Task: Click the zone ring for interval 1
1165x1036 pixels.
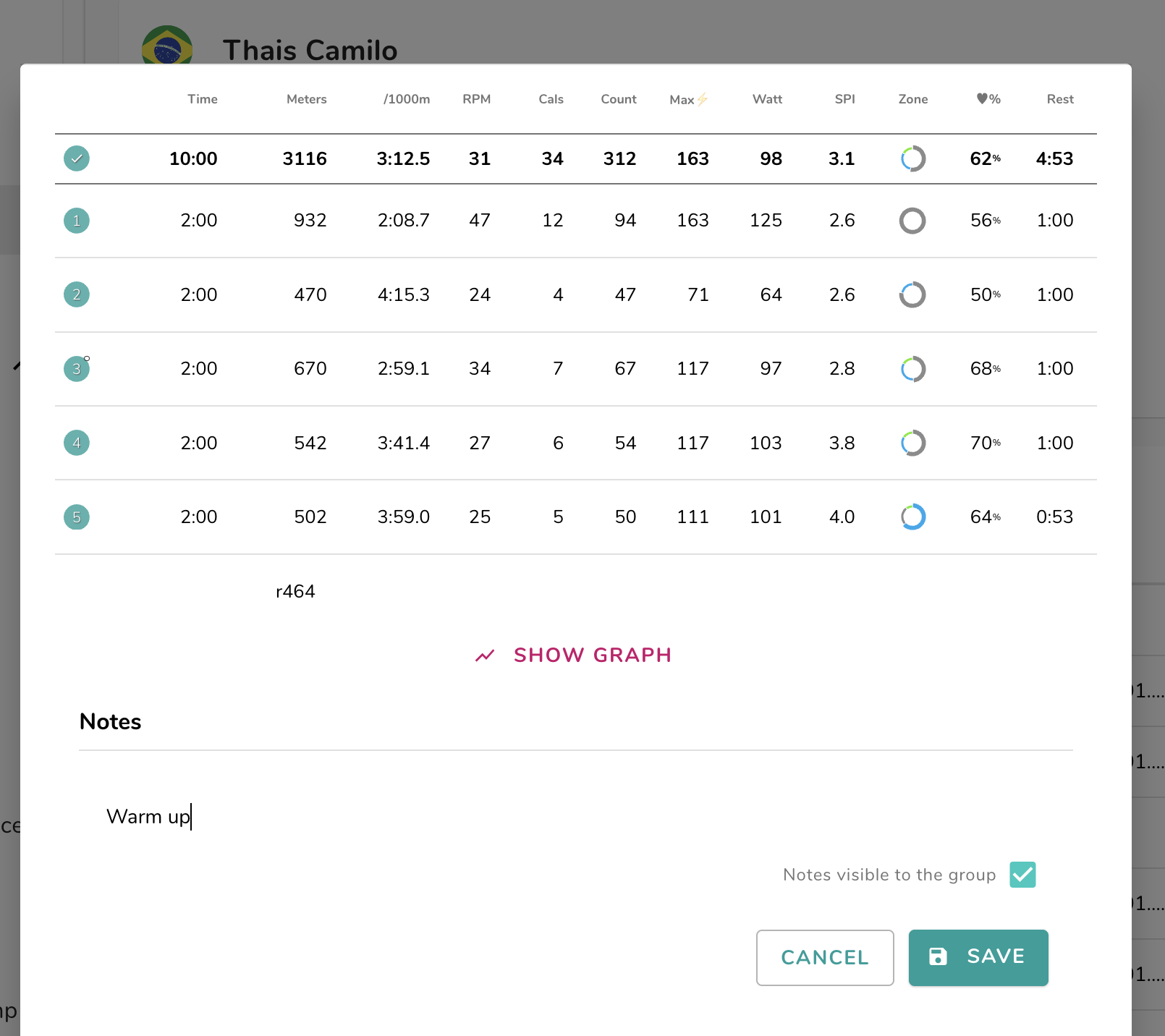Action: (x=913, y=221)
